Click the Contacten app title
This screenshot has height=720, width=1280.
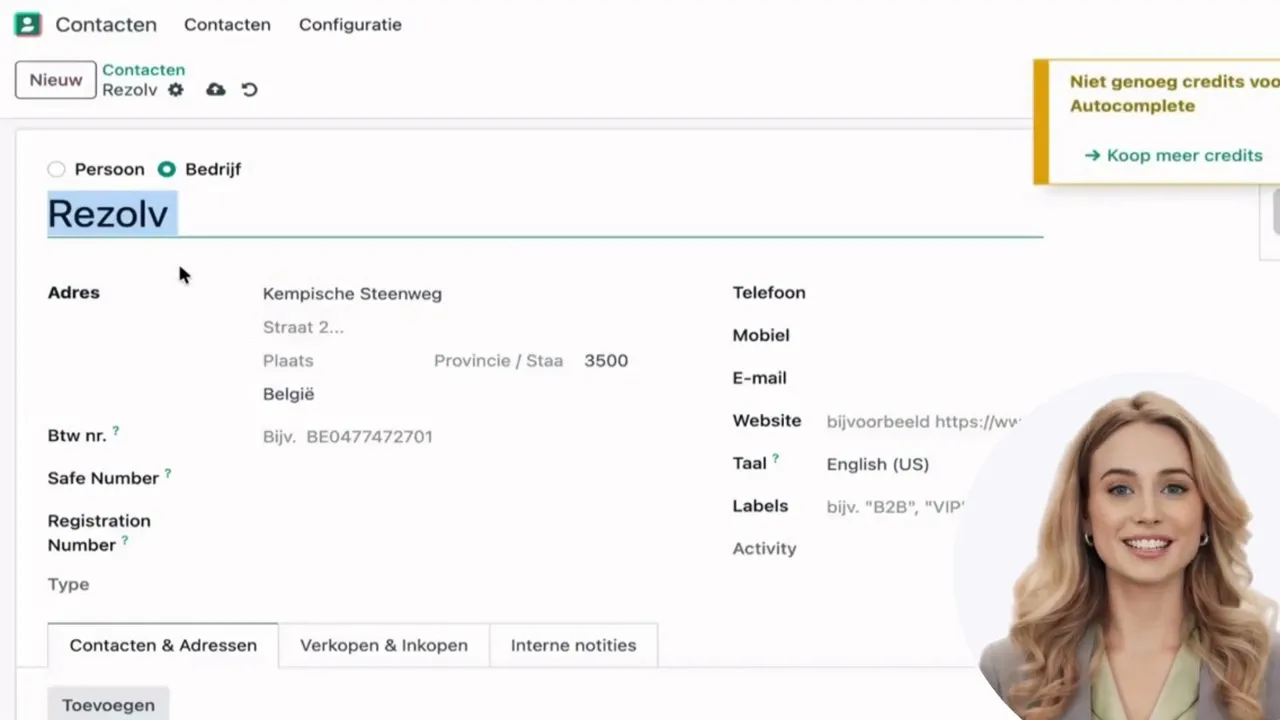coord(106,25)
